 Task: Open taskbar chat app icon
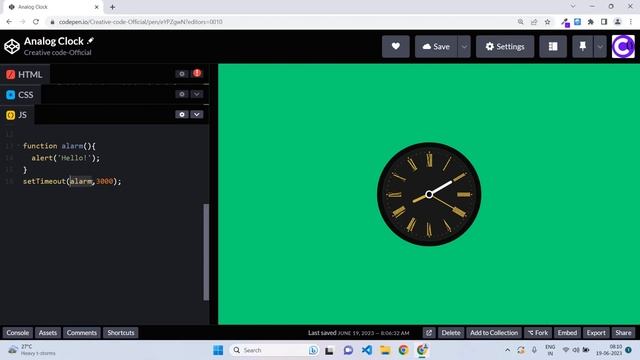pyautogui.click(x=348, y=350)
